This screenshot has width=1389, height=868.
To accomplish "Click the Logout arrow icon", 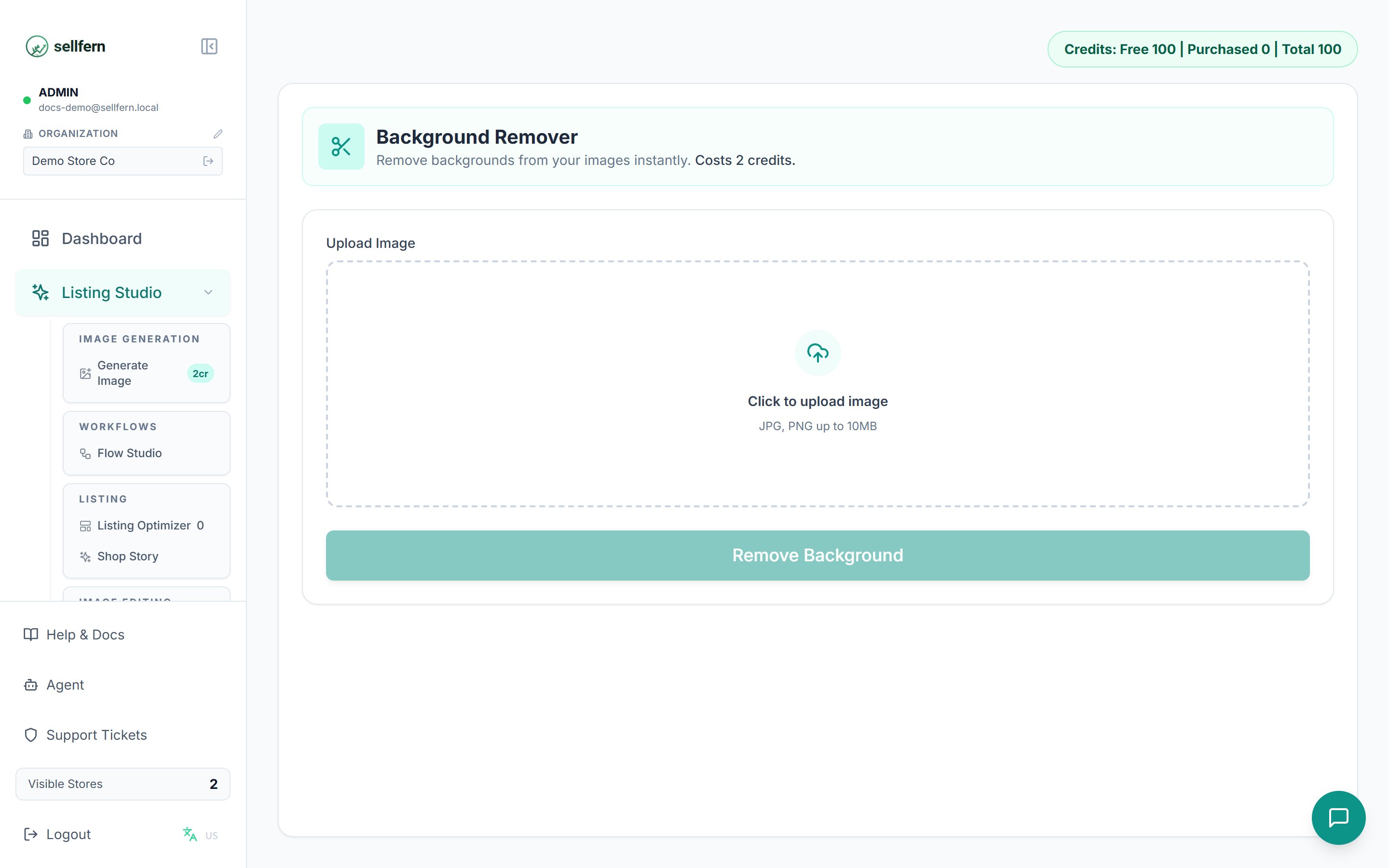I will click(31, 834).
